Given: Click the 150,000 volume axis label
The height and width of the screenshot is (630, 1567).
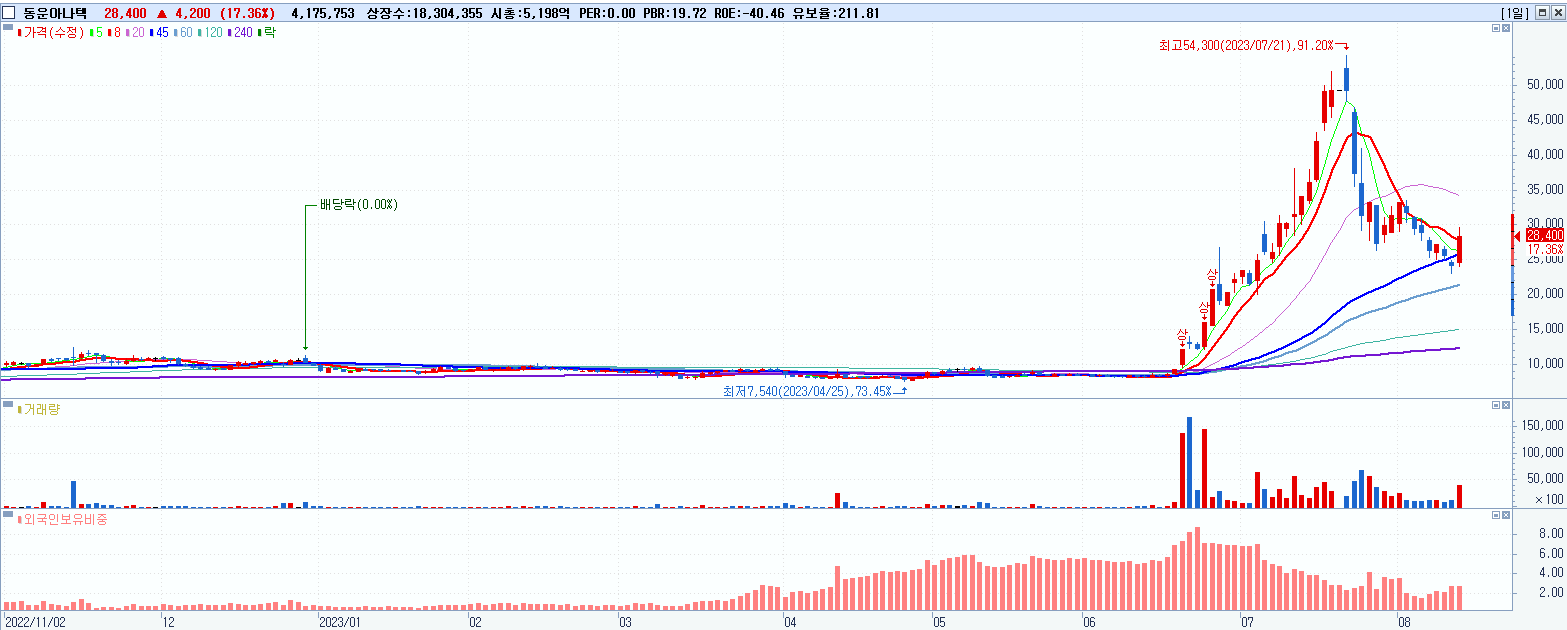Looking at the screenshot, I should [x=1543, y=425].
